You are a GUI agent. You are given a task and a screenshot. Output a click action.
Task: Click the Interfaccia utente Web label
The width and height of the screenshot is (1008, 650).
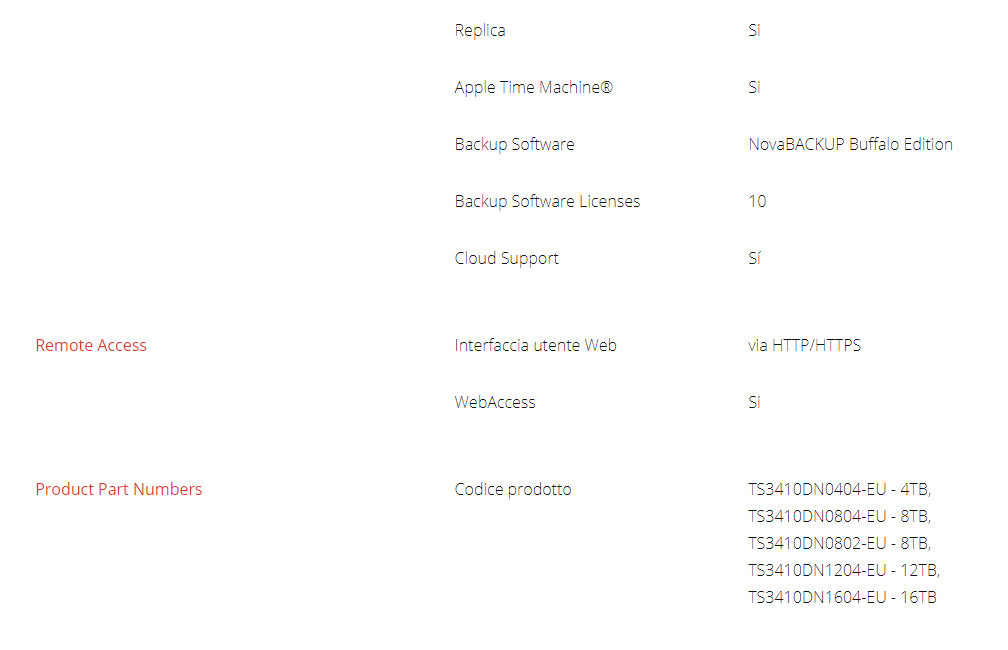[x=535, y=345]
